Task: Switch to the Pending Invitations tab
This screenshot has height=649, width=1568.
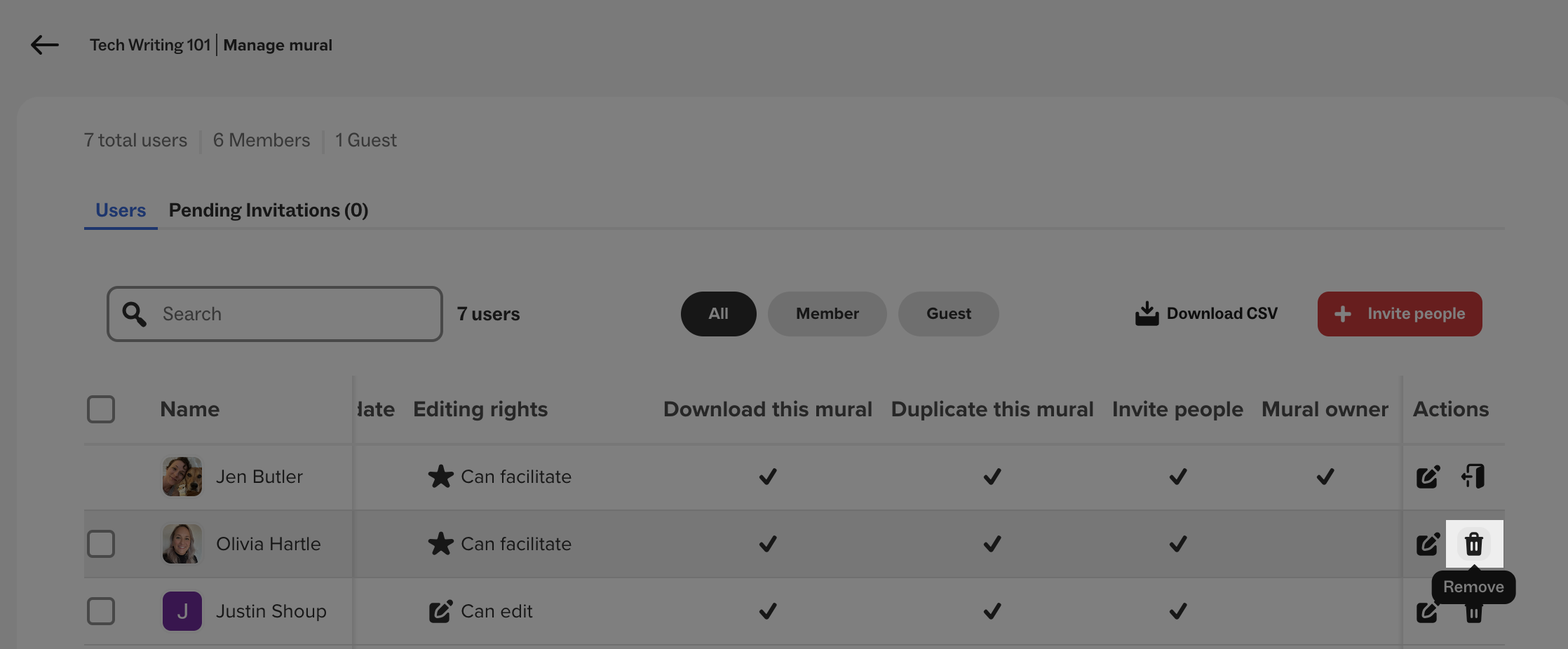Action: pyautogui.click(x=268, y=210)
